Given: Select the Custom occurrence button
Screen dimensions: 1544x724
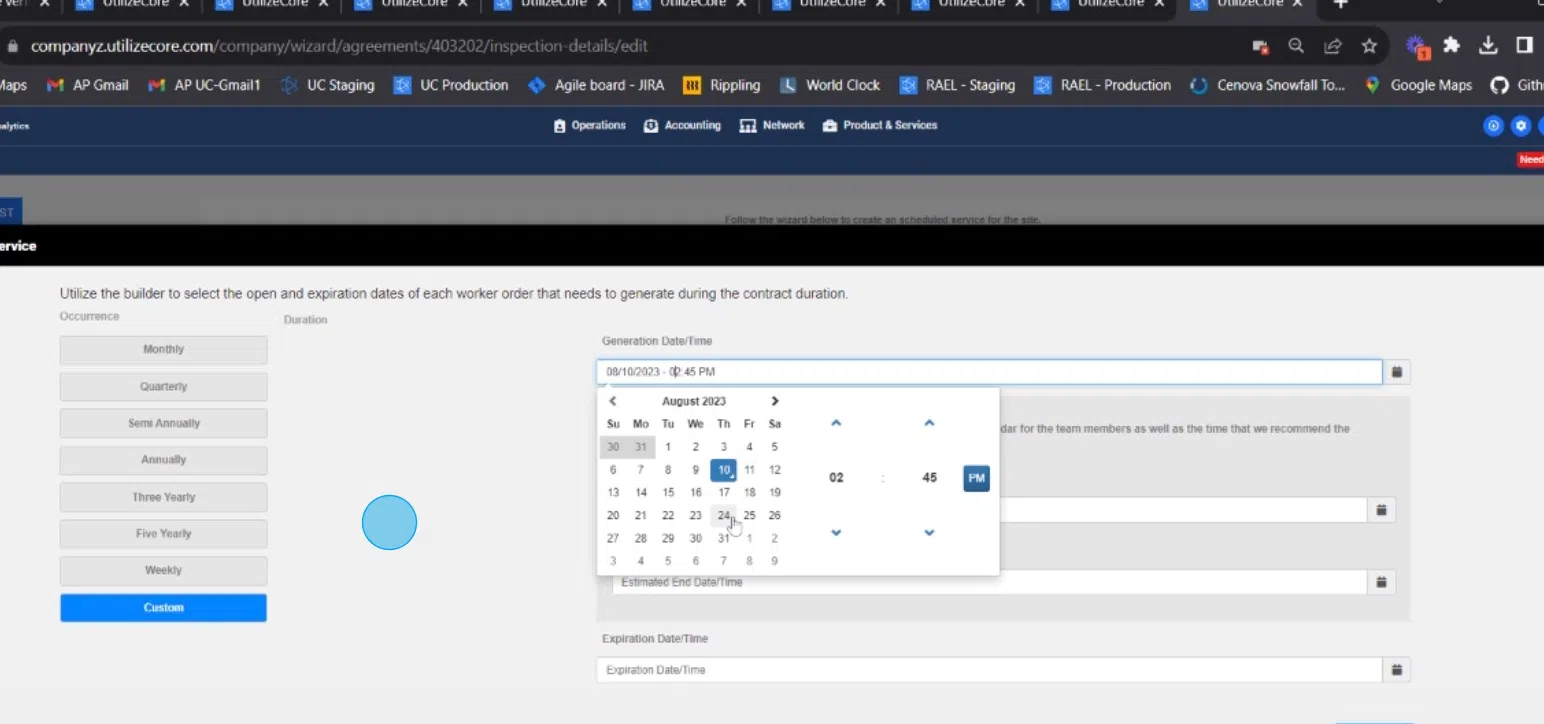Looking at the screenshot, I should [x=163, y=608].
